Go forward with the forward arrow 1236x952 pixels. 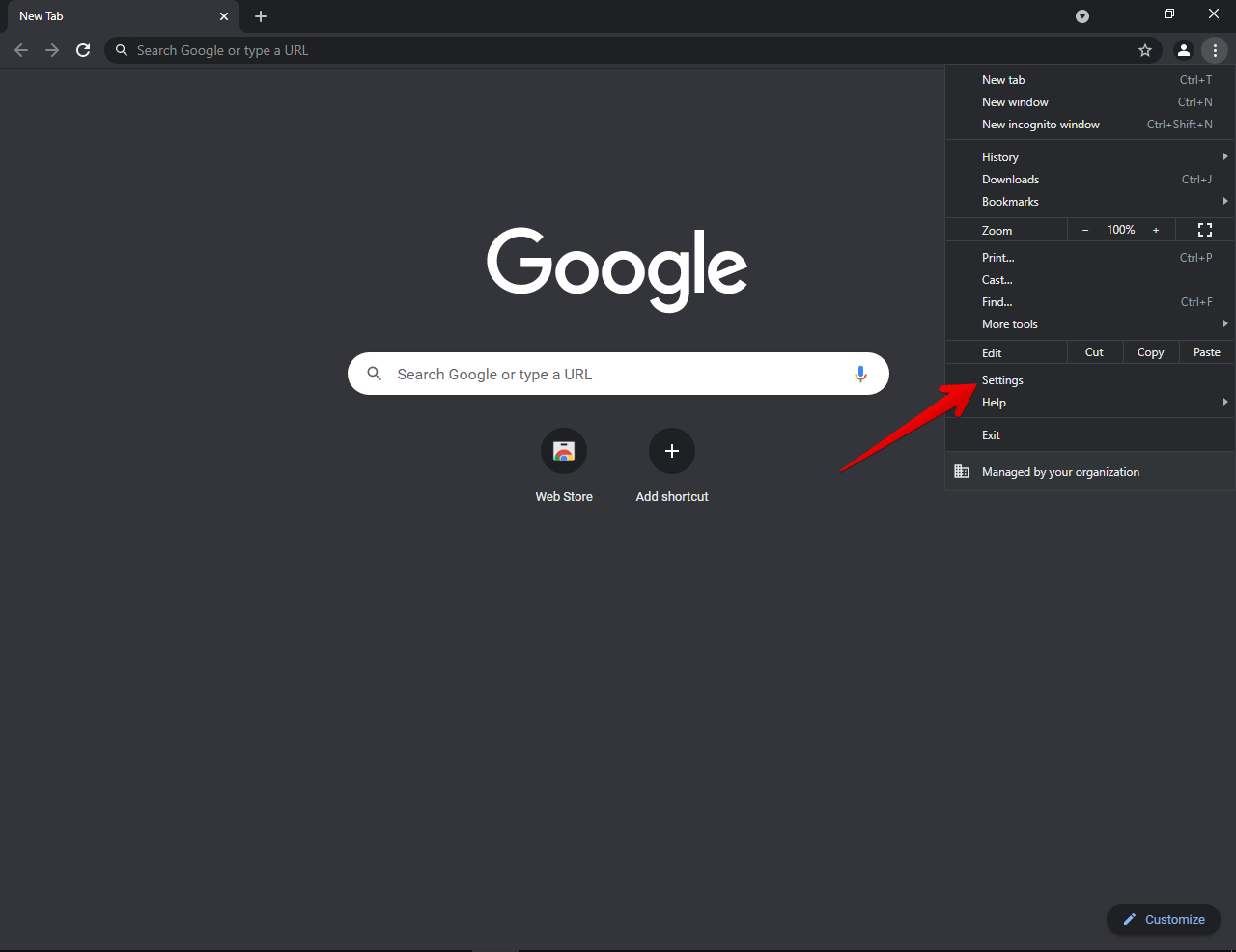tap(52, 50)
